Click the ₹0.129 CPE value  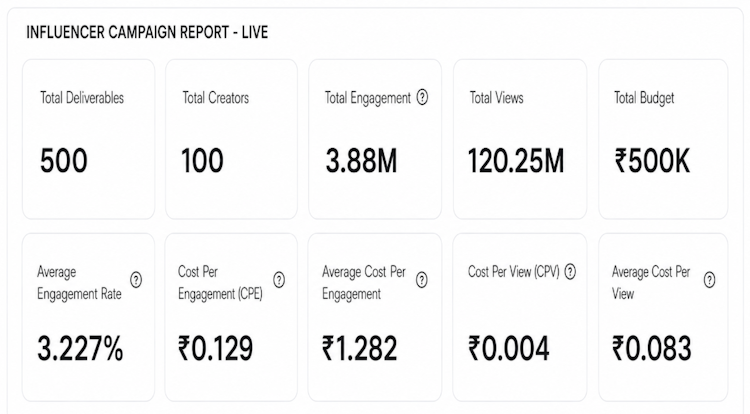click(215, 348)
